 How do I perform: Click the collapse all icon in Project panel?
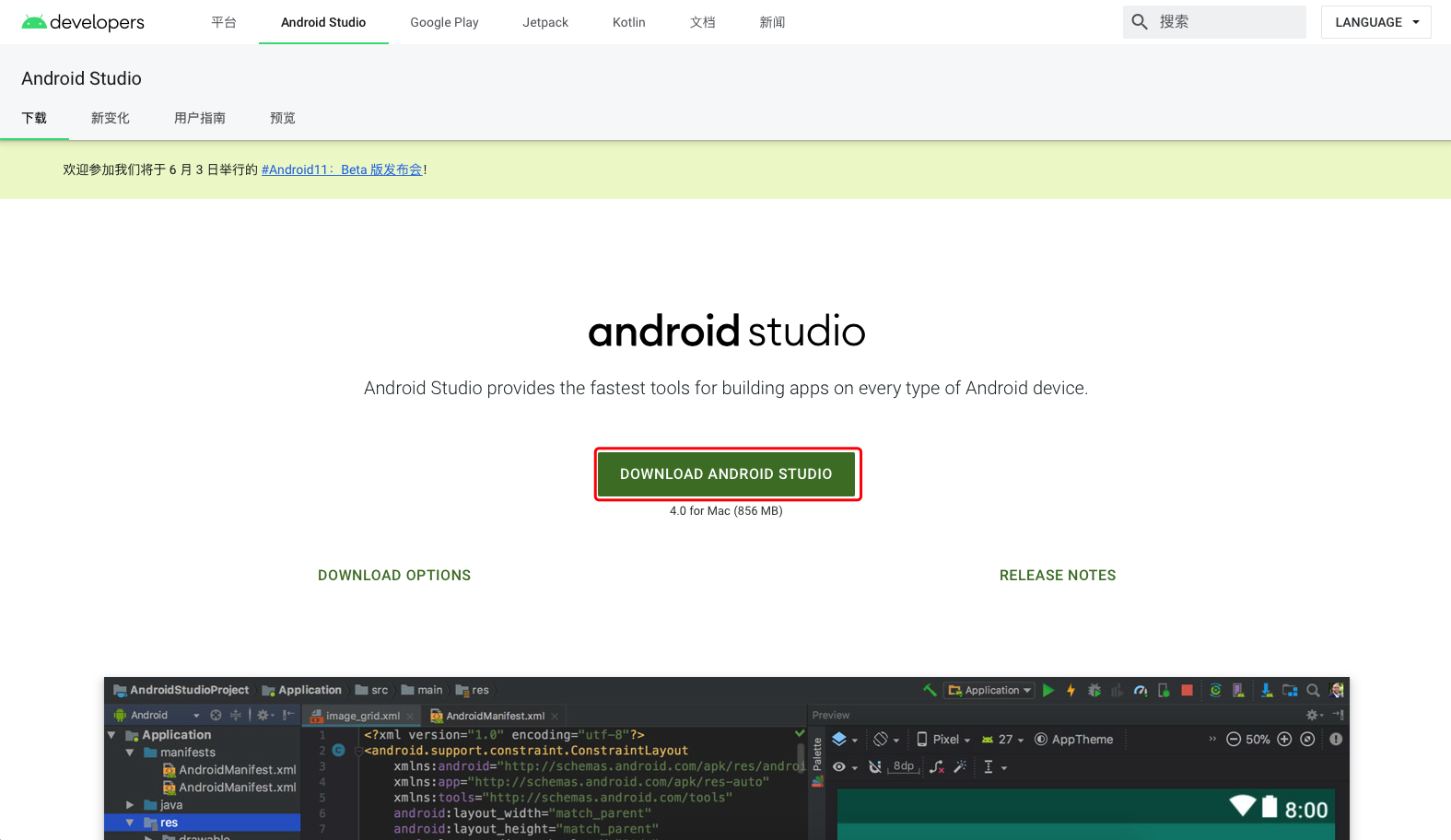tap(236, 715)
